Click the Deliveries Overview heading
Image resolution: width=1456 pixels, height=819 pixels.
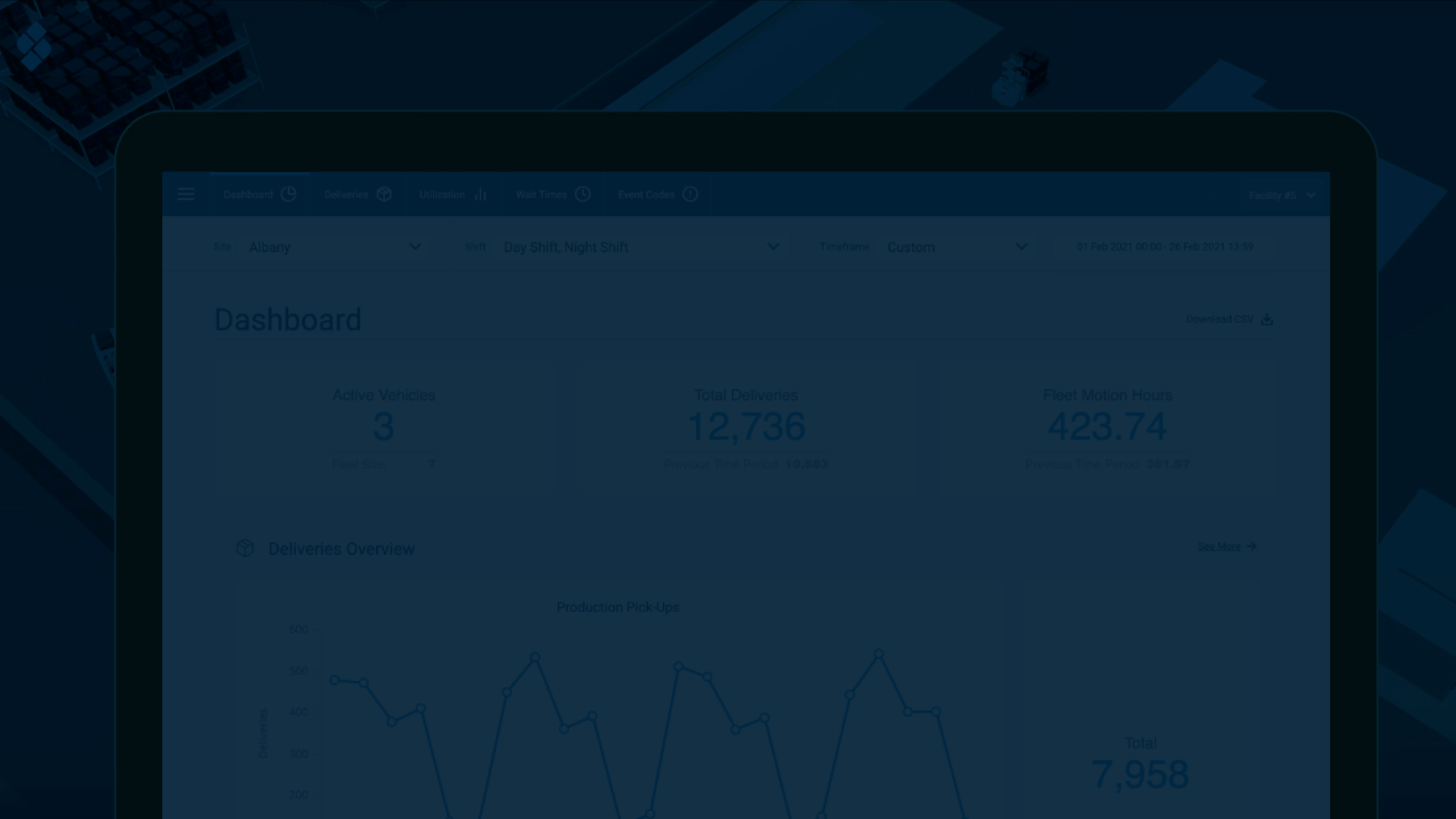(x=341, y=548)
